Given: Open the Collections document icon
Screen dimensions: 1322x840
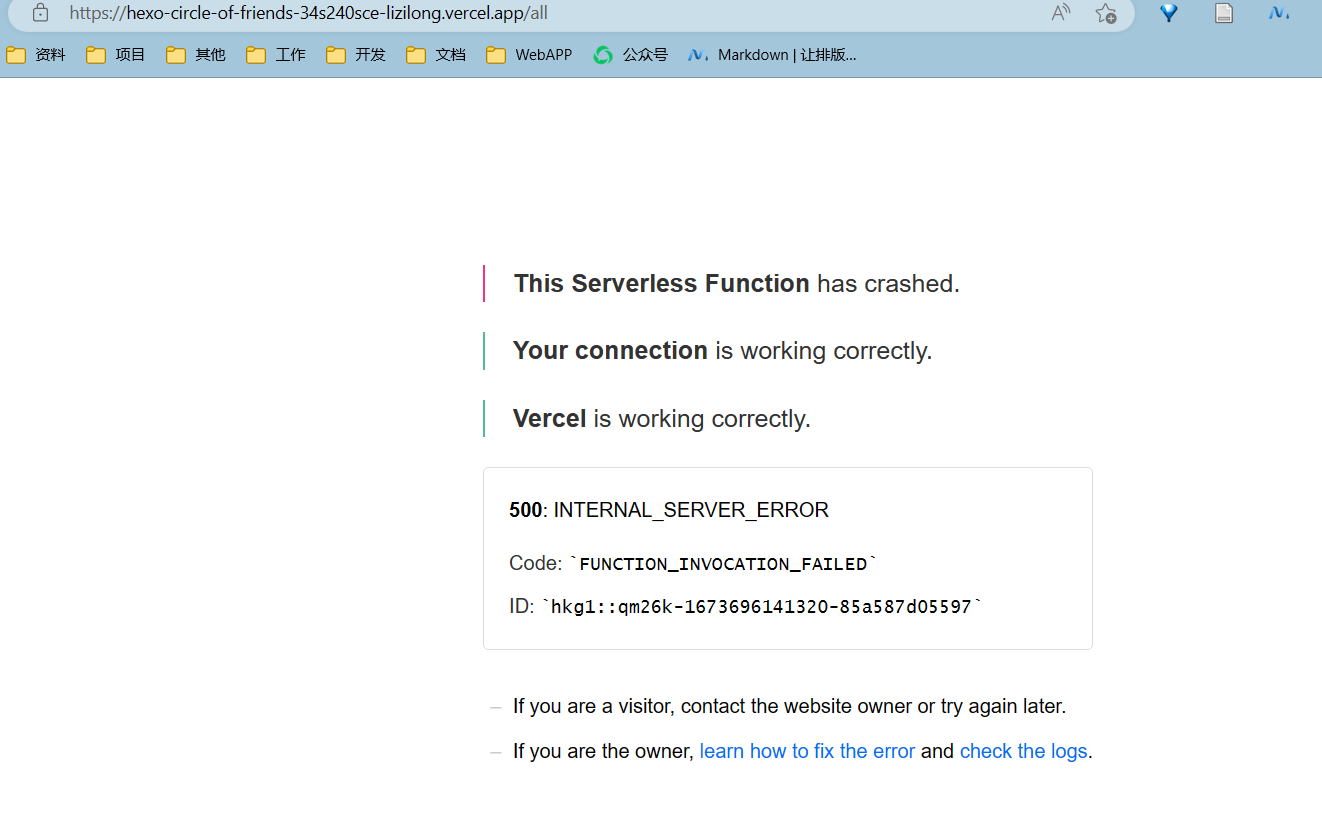Looking at the screenshot, I should [1223, 14].
